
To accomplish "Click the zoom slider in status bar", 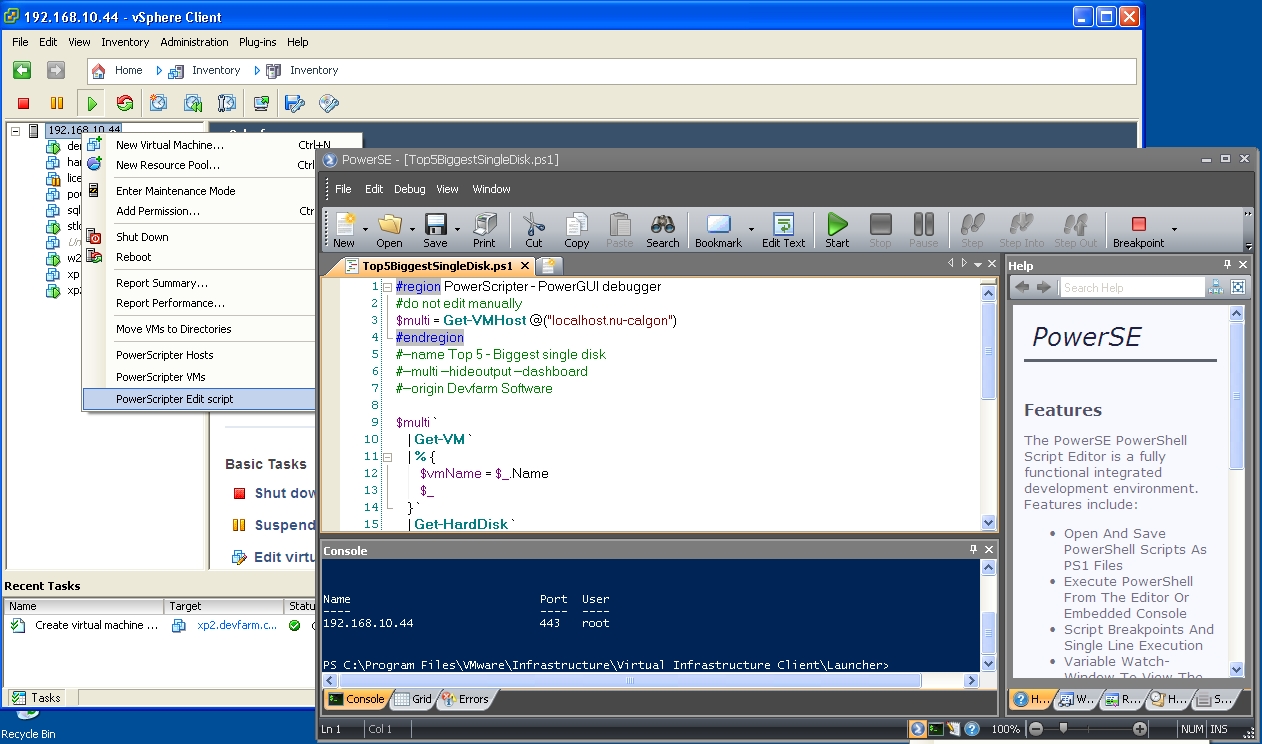I will [1063, 729].
